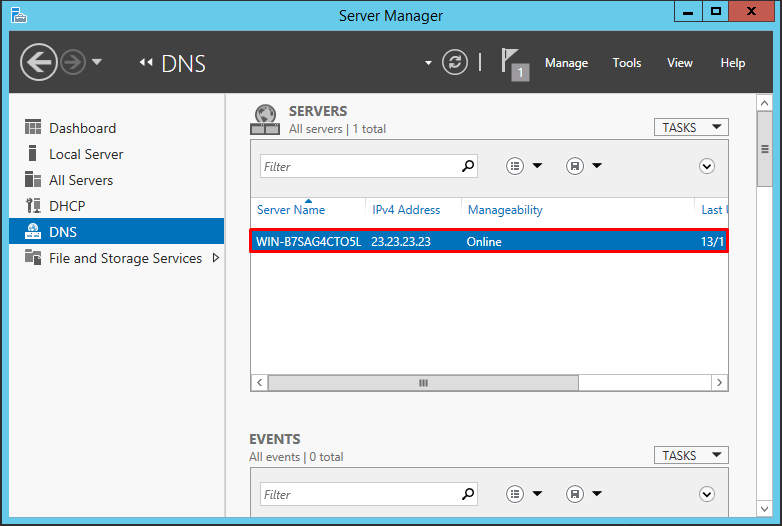This screenshot has height=526, width=782.
Task: Expand Events filter options chevron
Action: coord(707,494)
